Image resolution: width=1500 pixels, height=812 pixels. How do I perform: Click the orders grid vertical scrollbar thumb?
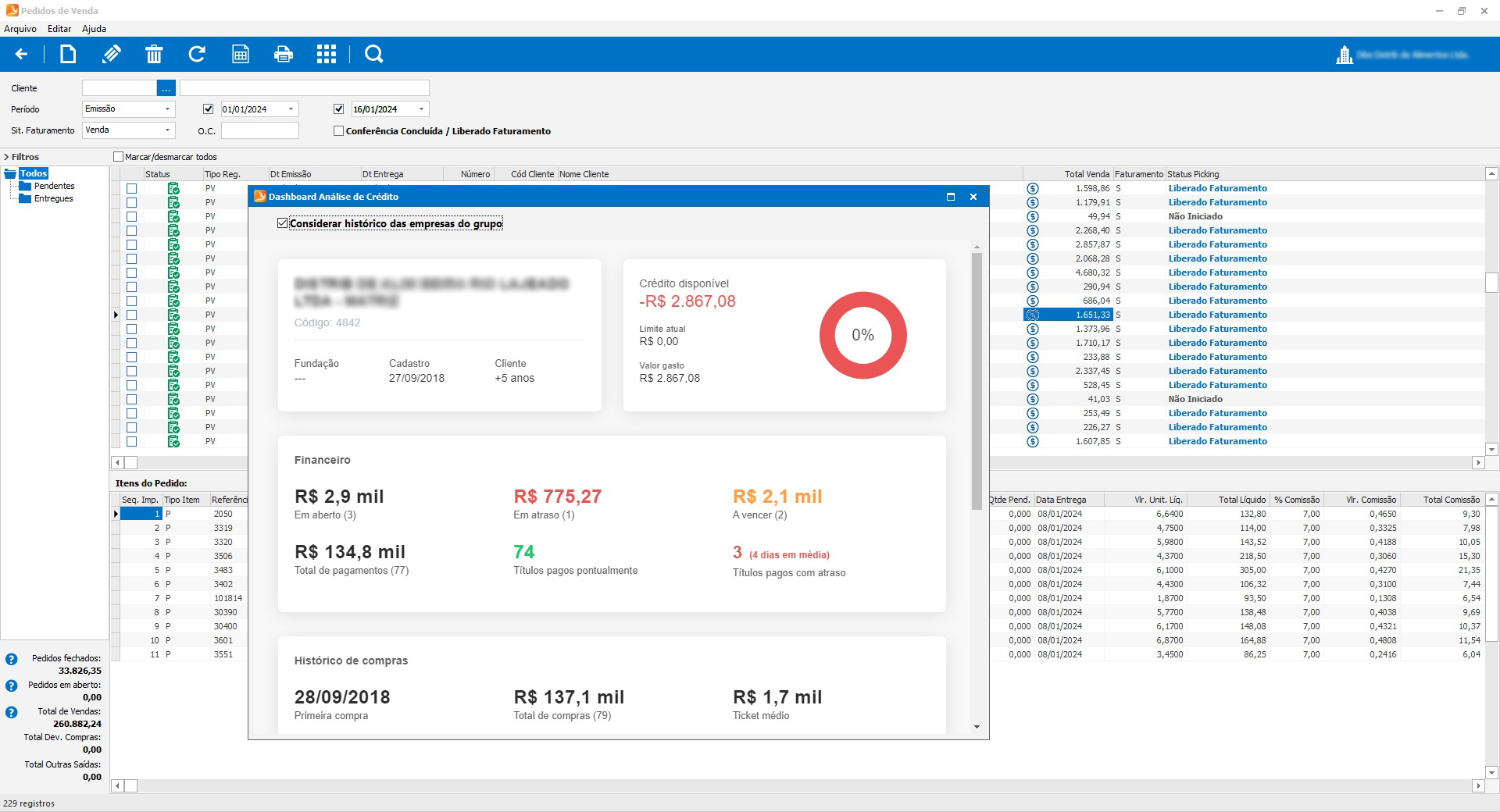1491,282
